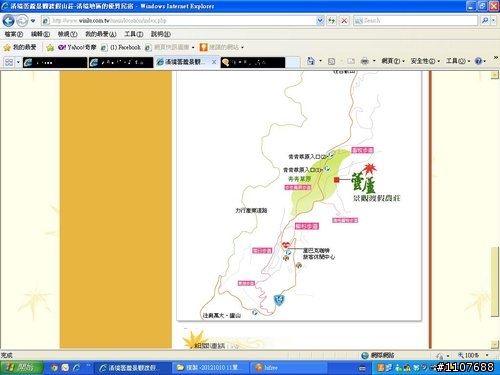Click the 力行產業道路 label on the map
The width and height of the screenshot is (500, 375).
(251, 210)
